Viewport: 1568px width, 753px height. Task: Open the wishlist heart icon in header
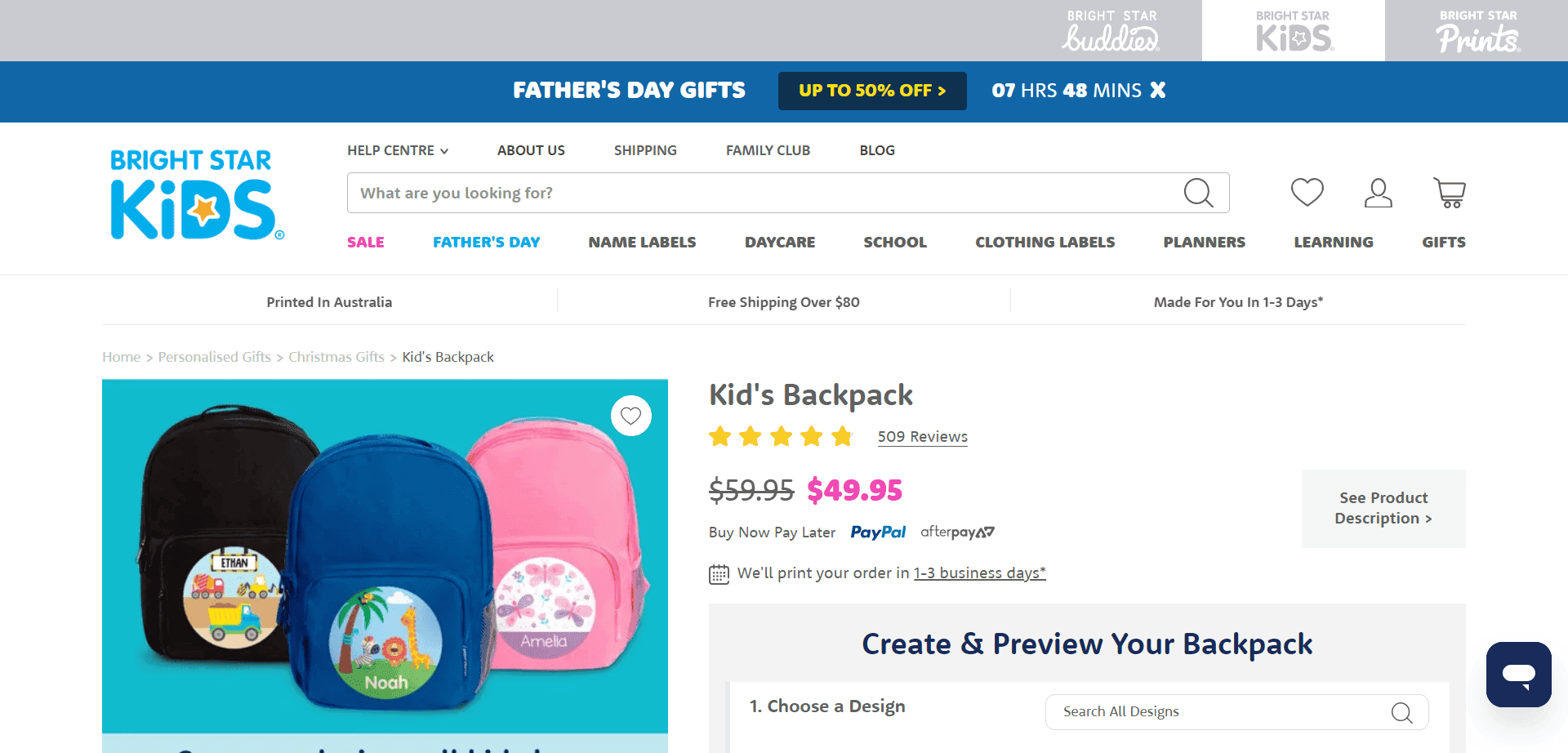1307,193
